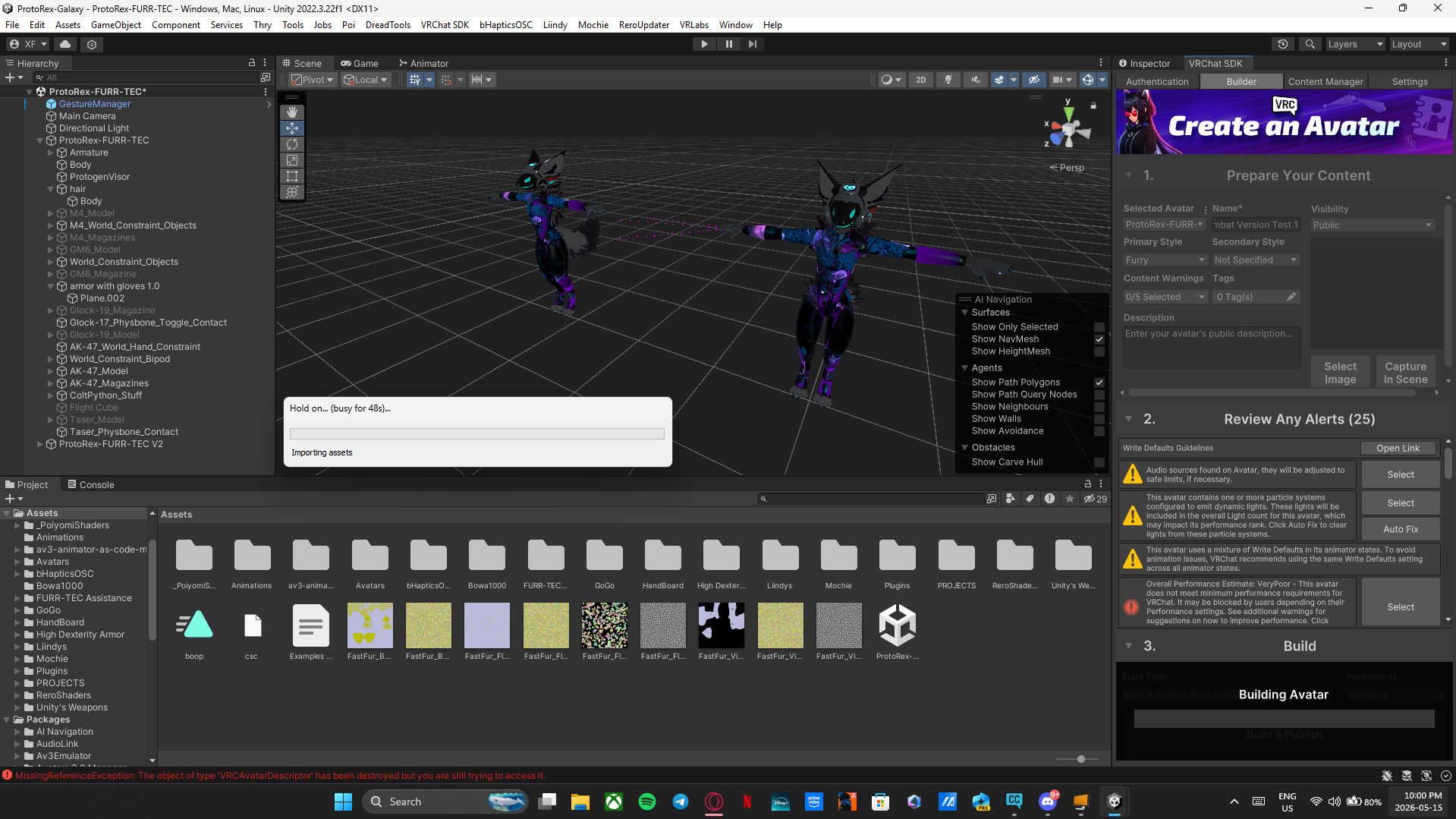Image resolution: width=1456 pixels, height=819 pixels.
Task: Toggle grid snapping in scene toolbar
Action: [x=446, y=80]
